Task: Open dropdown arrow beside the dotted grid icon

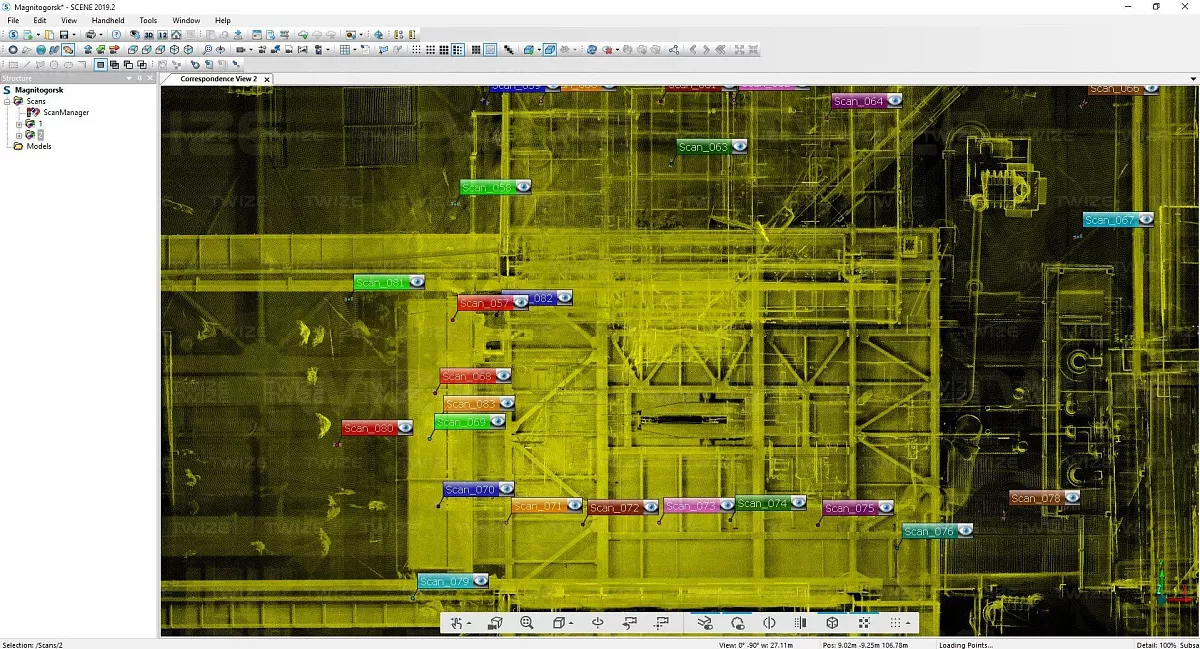Action: [x=908, y=624]
